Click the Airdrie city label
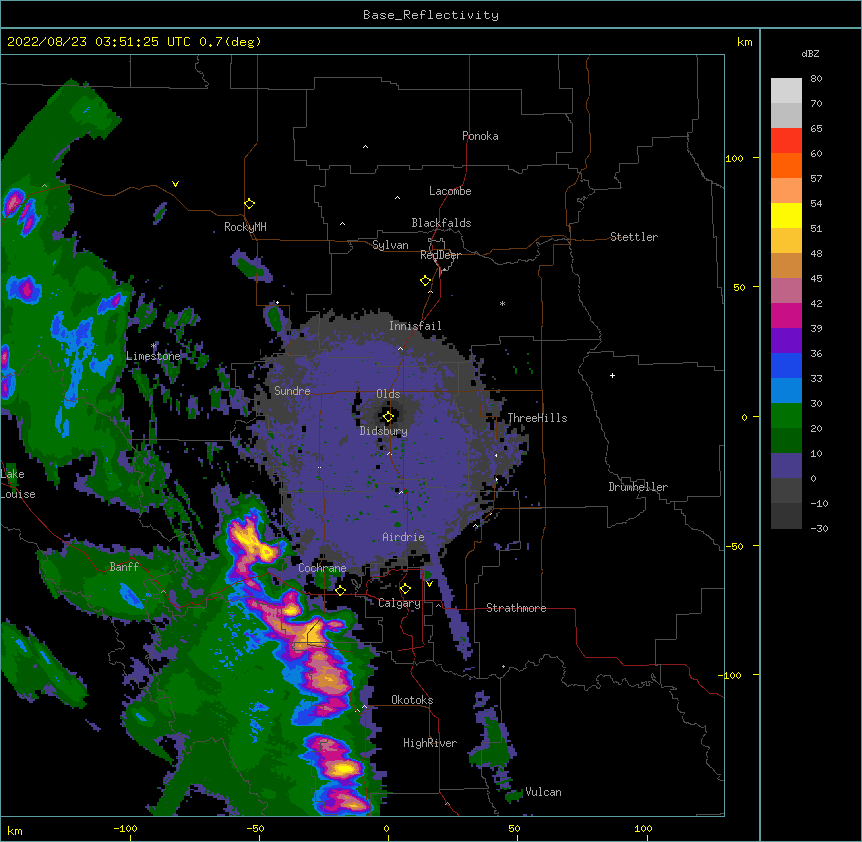The width and height of the screenshot is (862, 842). pos(403,537)
